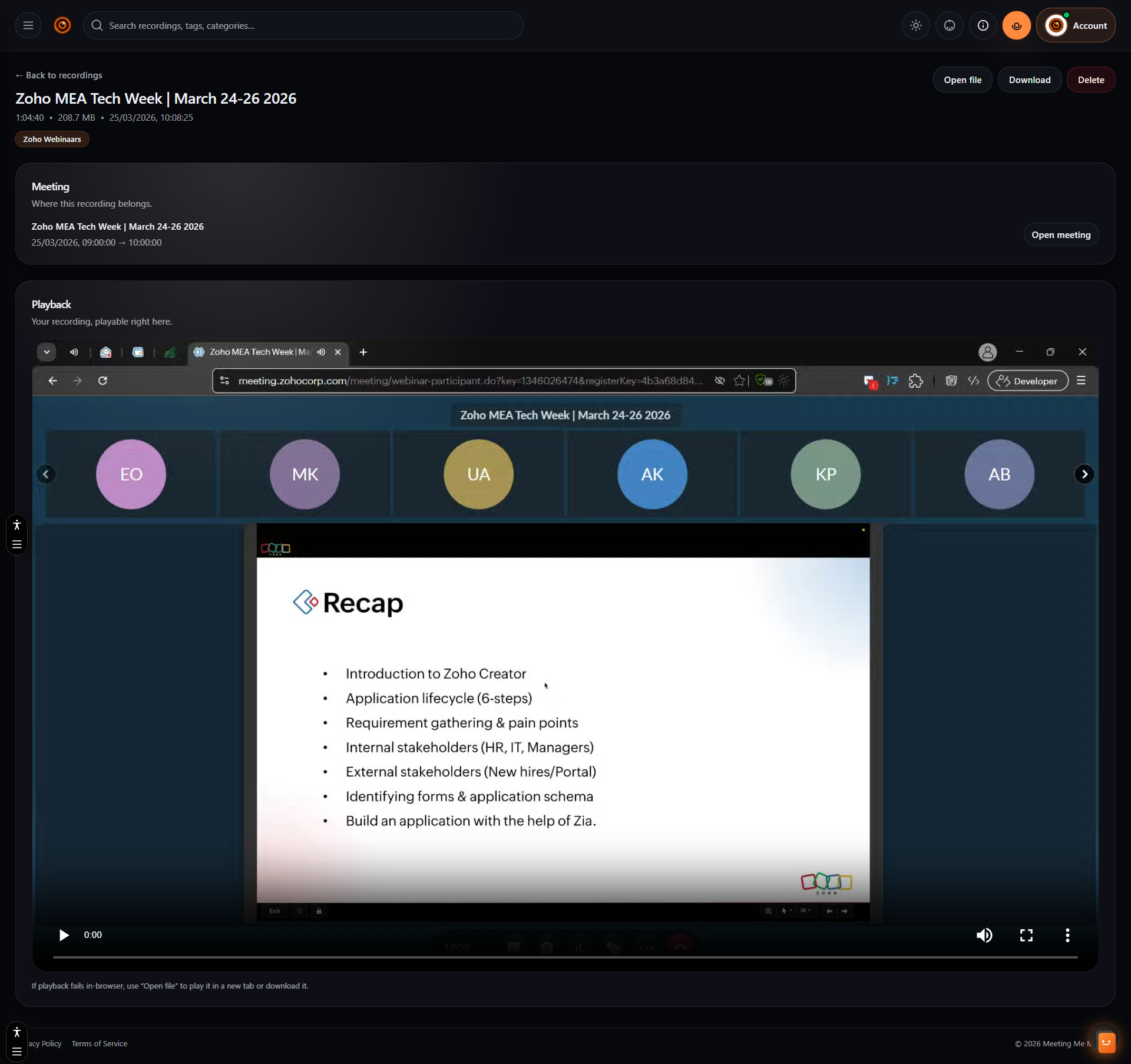Open the orange chat widget at bottom right
This screenshot has height=1064, width=1131.
pos(1106,1042)
